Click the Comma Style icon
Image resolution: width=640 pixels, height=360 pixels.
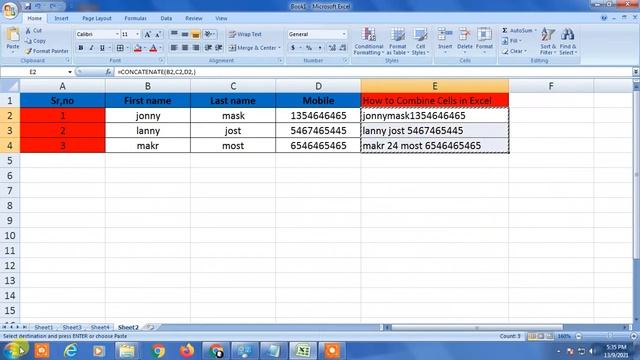tap(320, 48)
